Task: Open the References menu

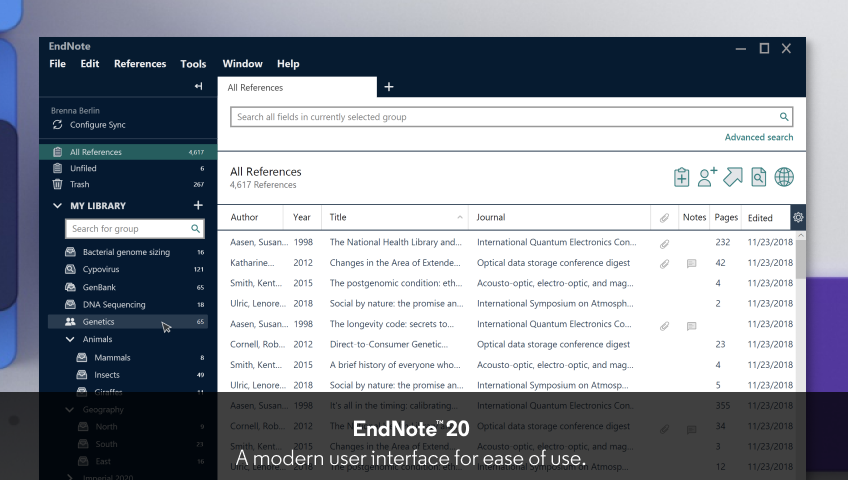Action: coord(140,64)
